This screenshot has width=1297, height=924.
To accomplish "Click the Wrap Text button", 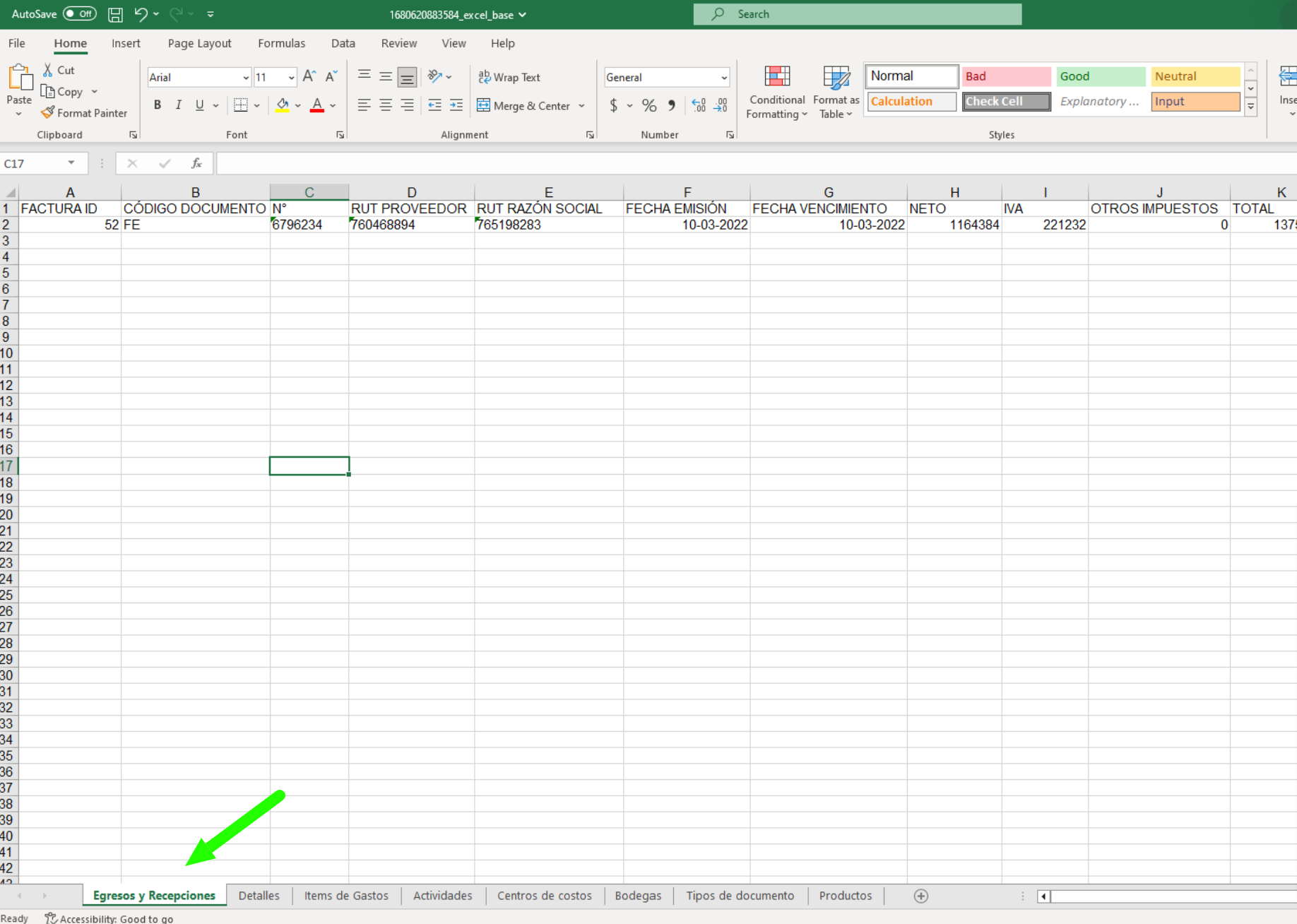I will pos(509,77).
